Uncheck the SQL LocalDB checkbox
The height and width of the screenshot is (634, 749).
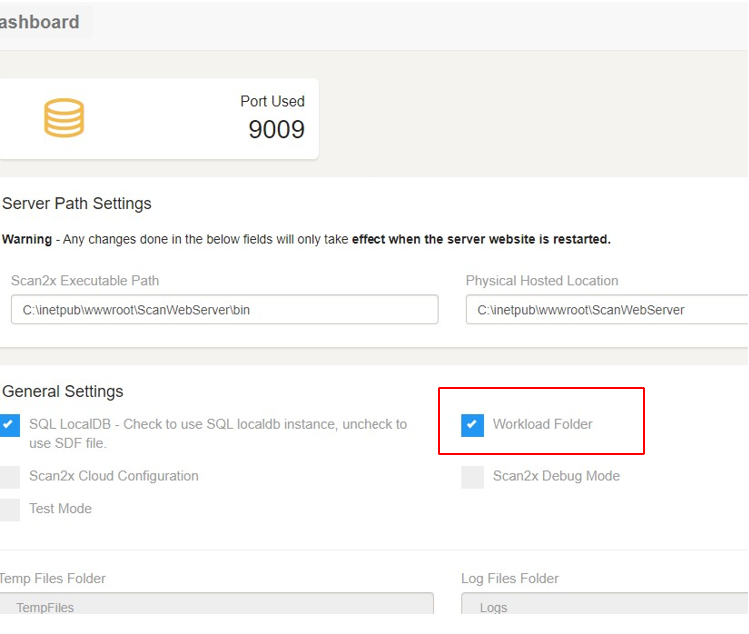(x=9, y=425)
